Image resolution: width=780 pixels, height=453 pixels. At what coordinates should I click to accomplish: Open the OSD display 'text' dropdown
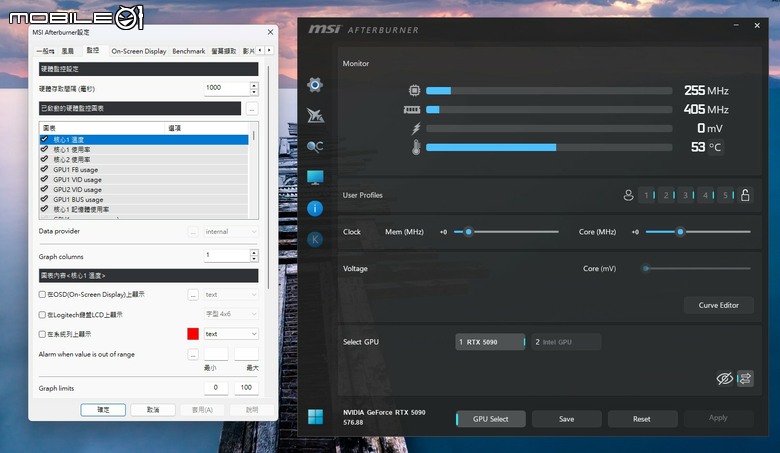click(x=231, y=294)
